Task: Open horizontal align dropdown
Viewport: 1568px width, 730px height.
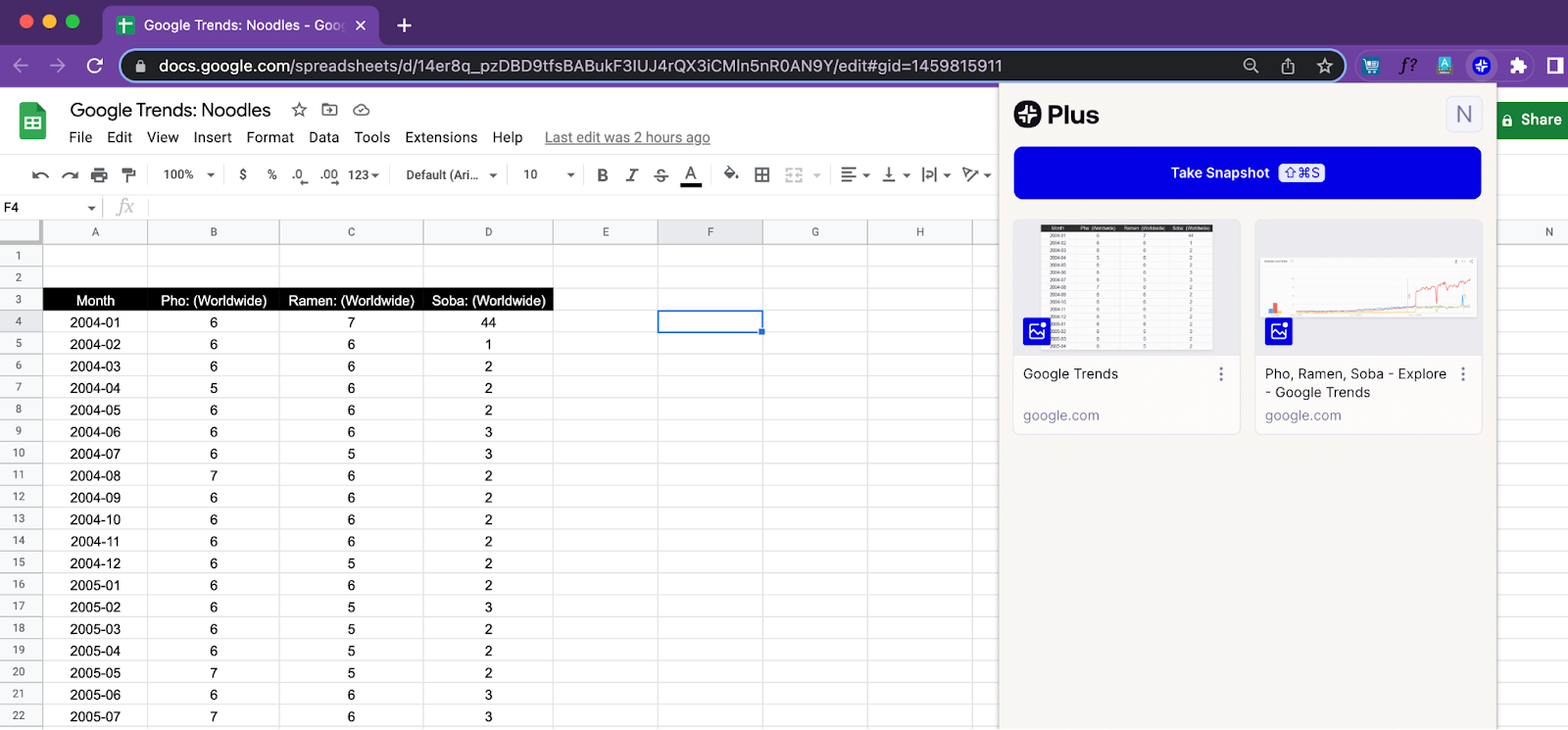Action: (x=856, y=174)
